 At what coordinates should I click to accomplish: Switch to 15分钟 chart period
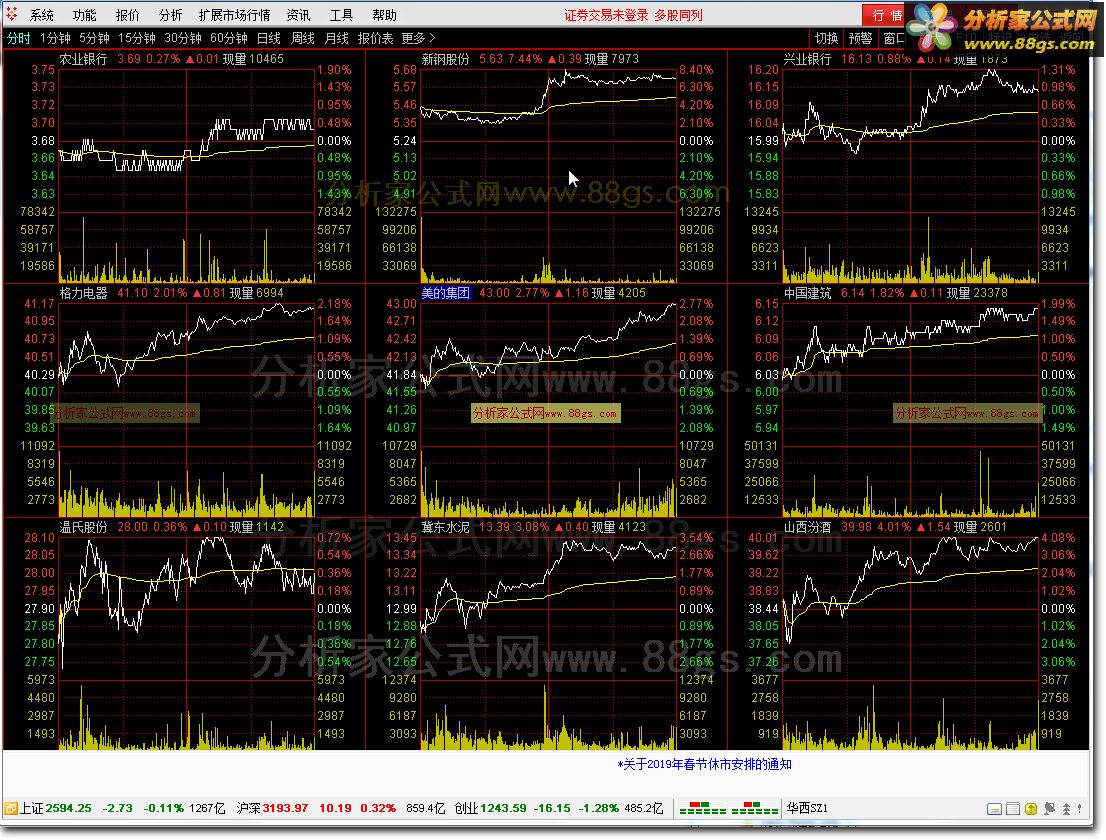[x=136, y=38]
